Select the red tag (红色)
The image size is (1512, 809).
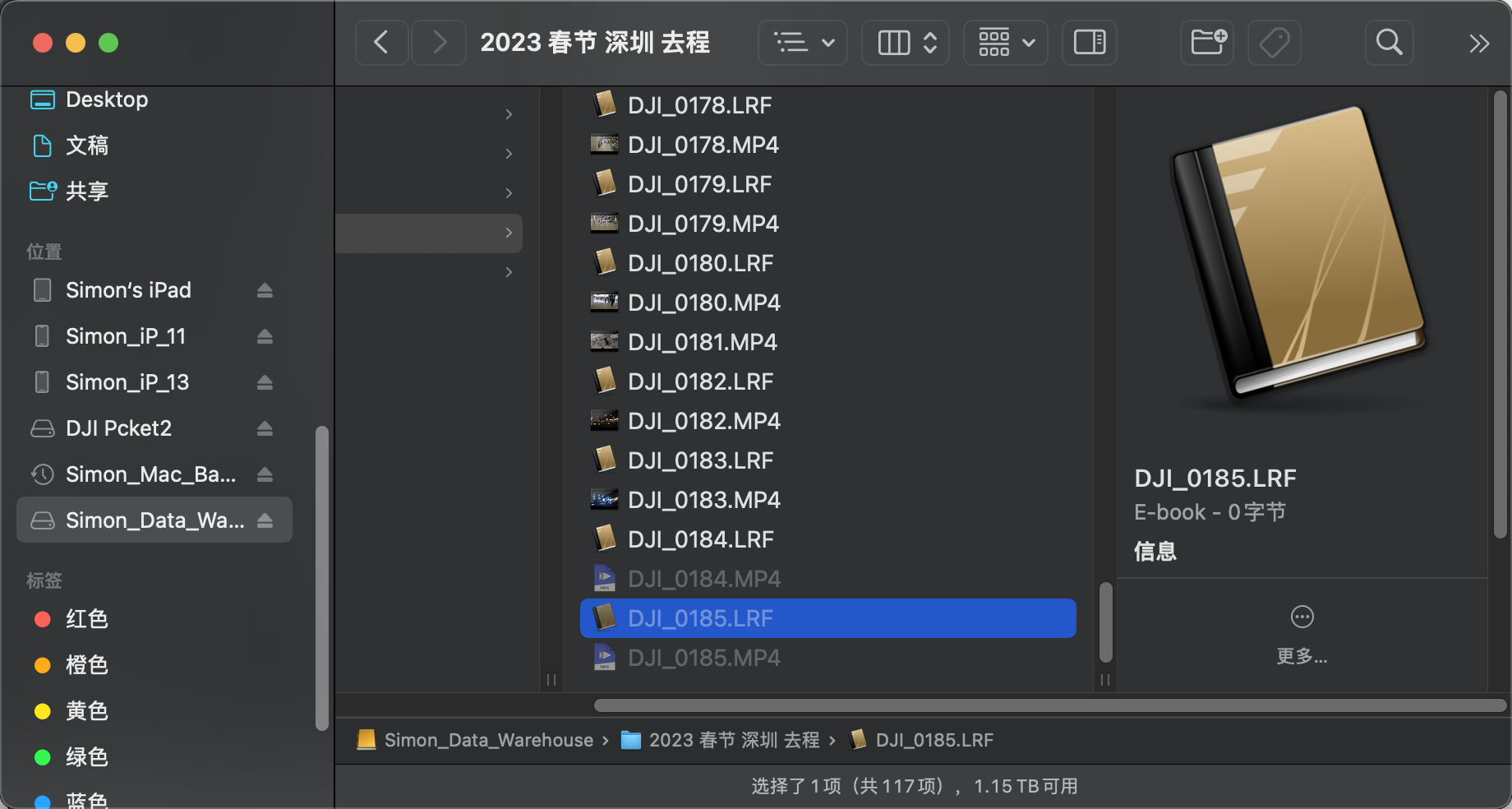[86, 619]
